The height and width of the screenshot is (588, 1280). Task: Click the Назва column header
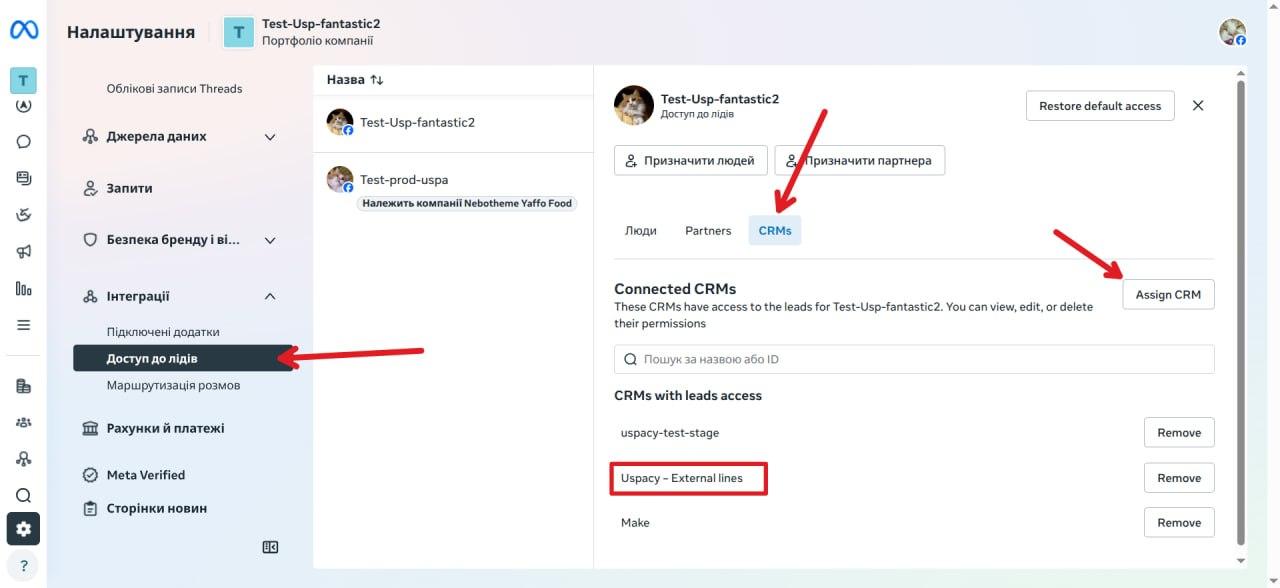pos(346,79)
